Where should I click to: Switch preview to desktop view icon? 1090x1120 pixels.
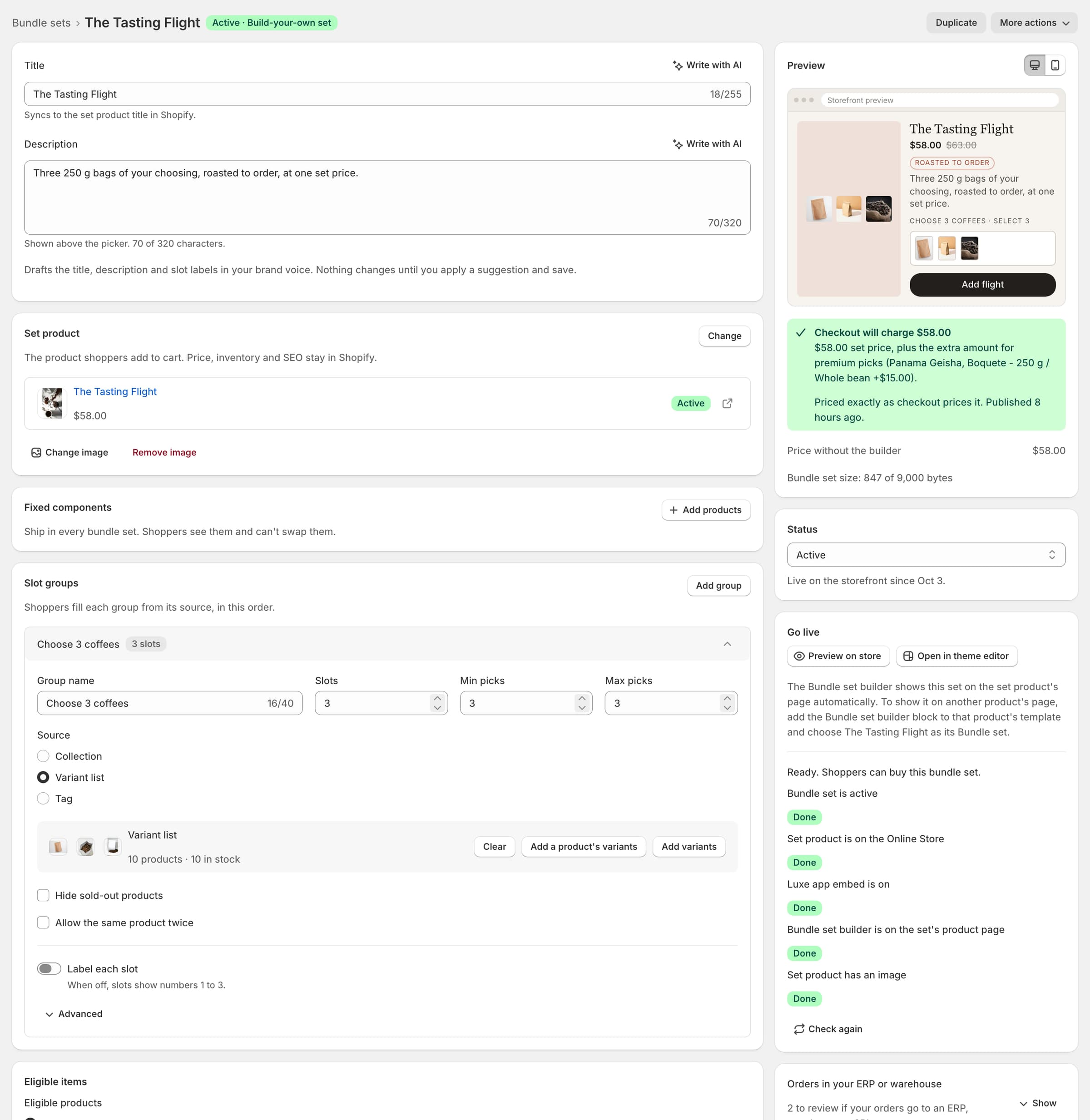coord(1034,65)
